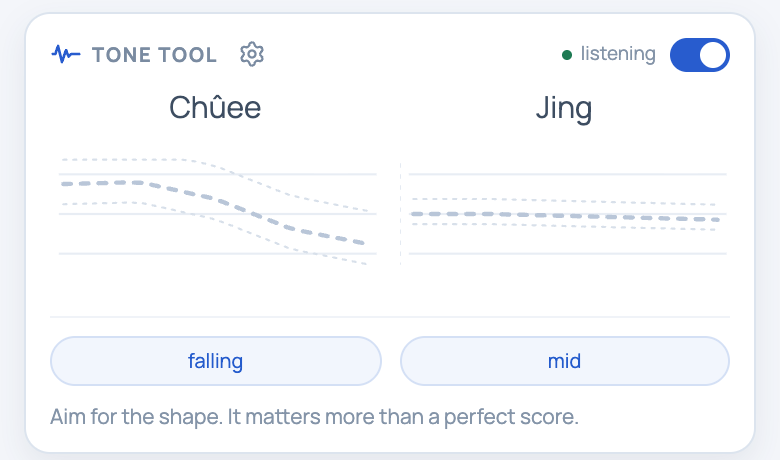Click the white knob of the listening switch
The width and height of the screenshot is (780, 460).
point(713,55)
